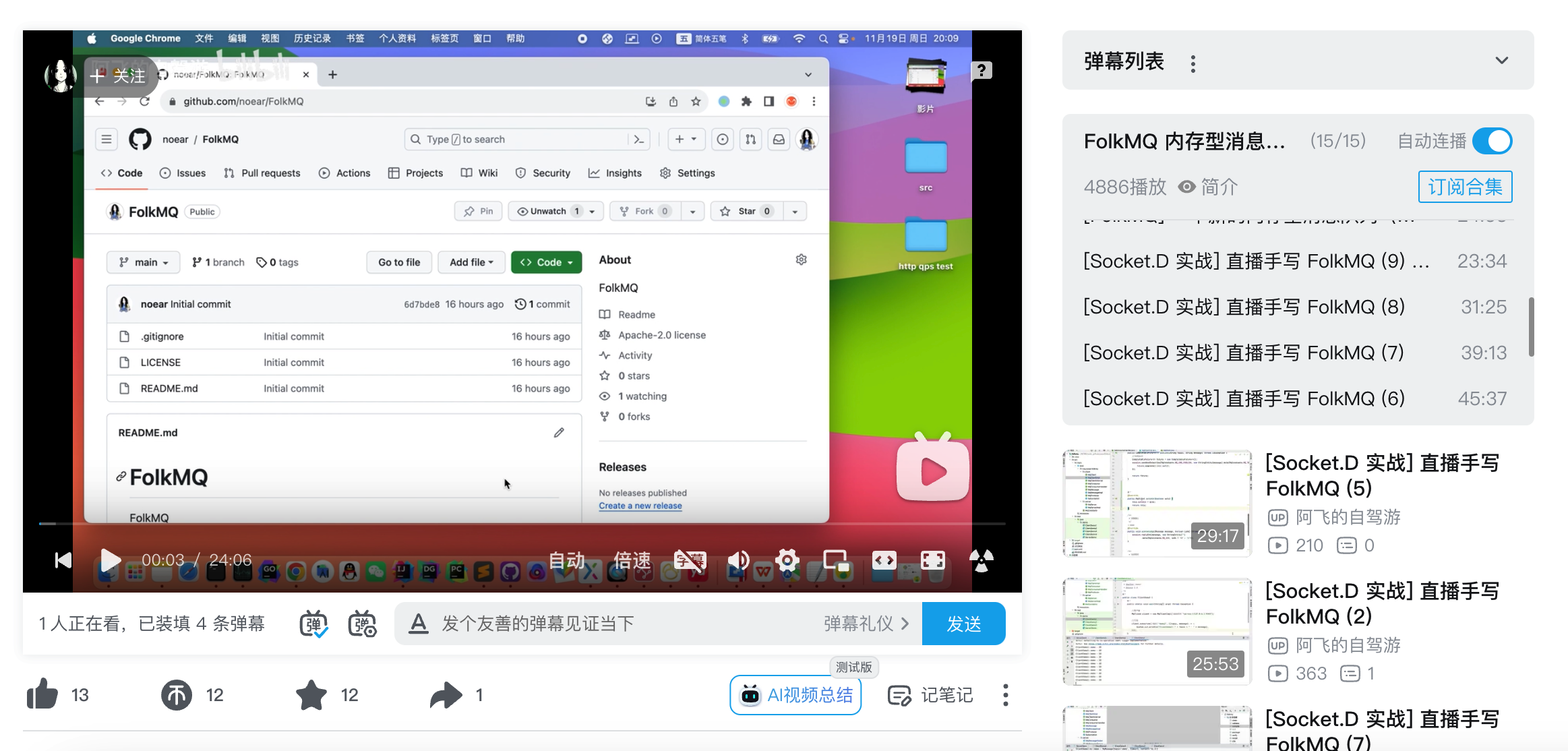Open the GitHub hamburger navigation menu
The image size is (1568, 751).
(106, 139)
